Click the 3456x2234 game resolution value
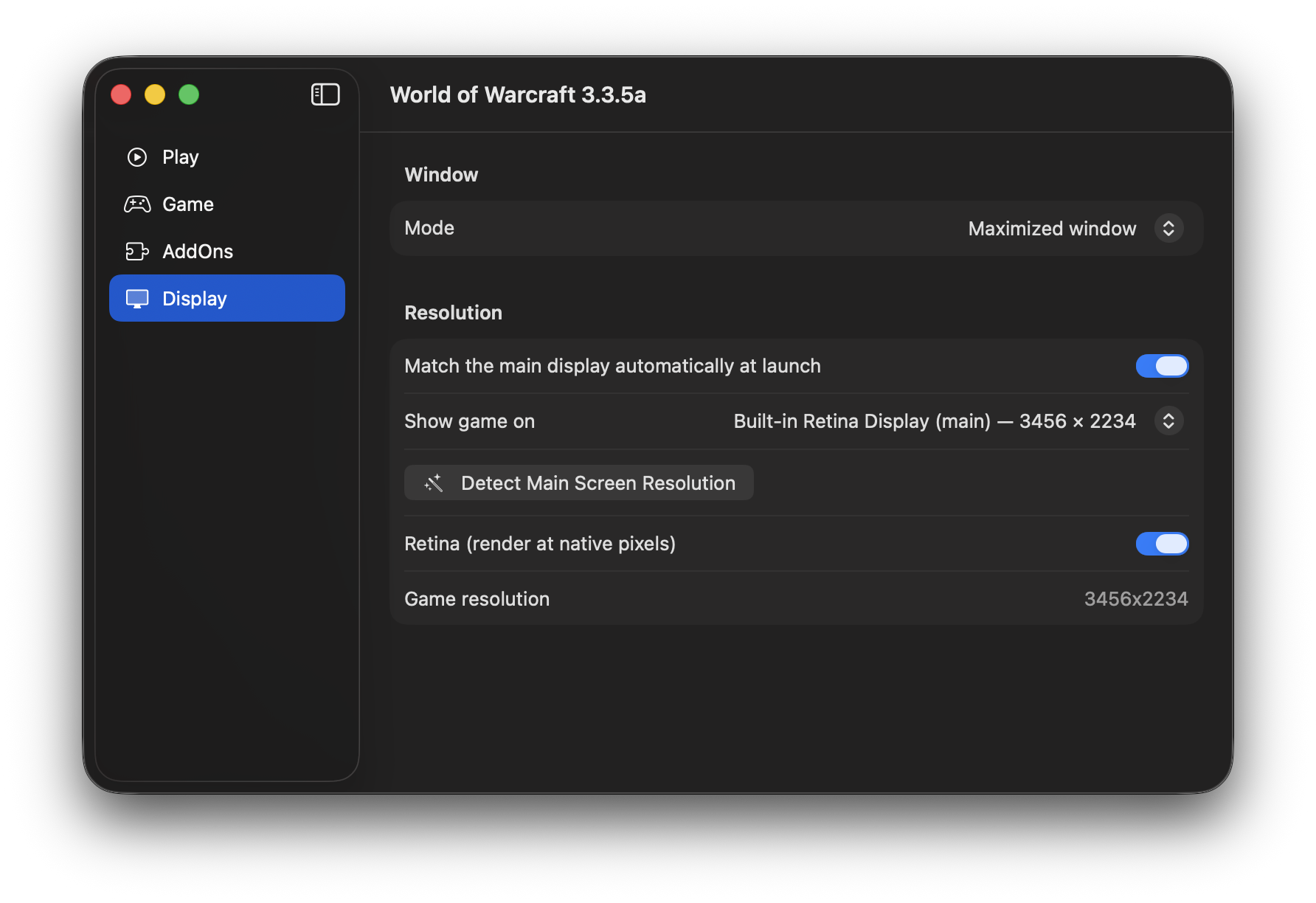 click(x=1136, y=599)
